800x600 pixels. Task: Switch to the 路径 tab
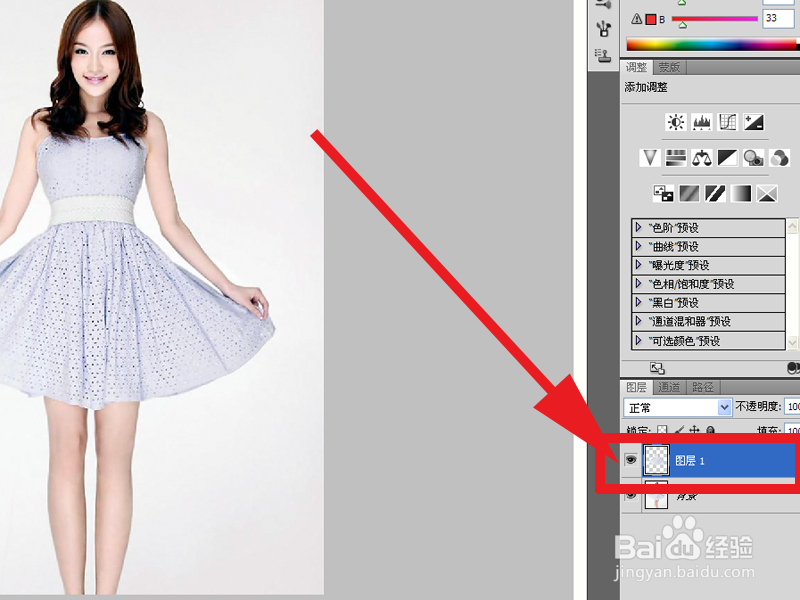pos(703,387)
